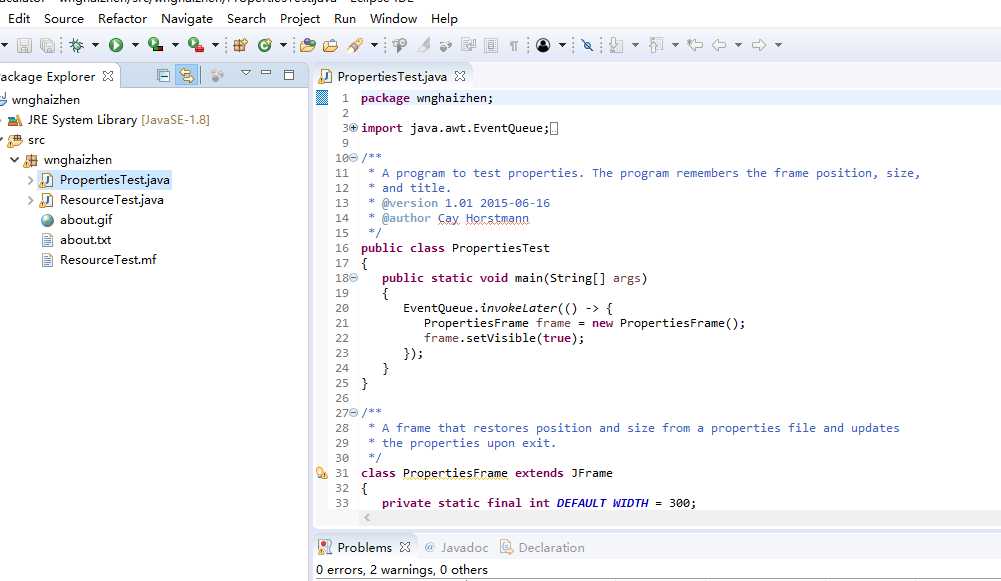Screen dimensions: 1001x581
Task: Close the PropertiesTest.java editor tab
Action: pyautogui.click(x=460, y=76)
